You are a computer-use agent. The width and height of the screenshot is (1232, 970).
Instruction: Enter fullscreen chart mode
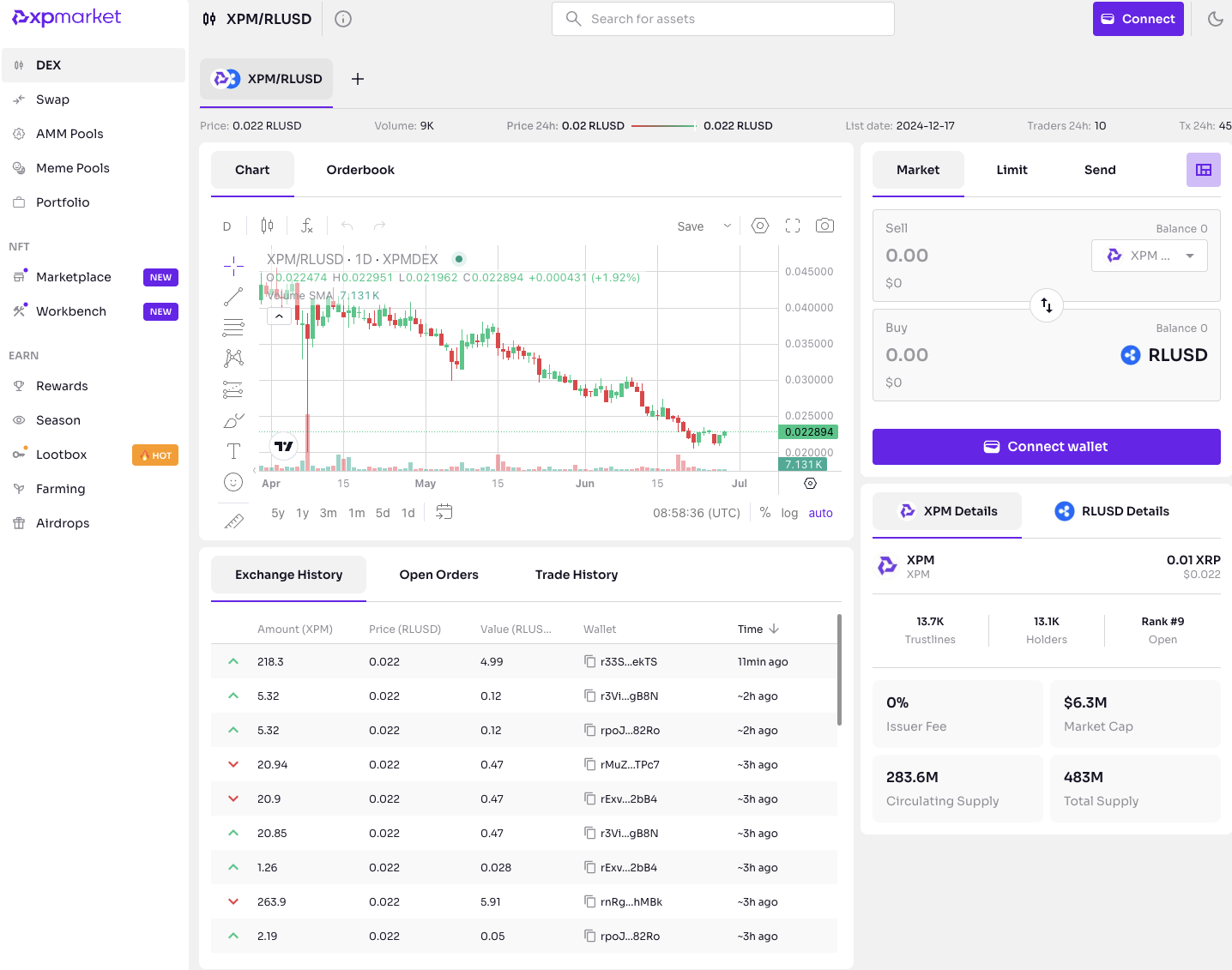[793, 226]
